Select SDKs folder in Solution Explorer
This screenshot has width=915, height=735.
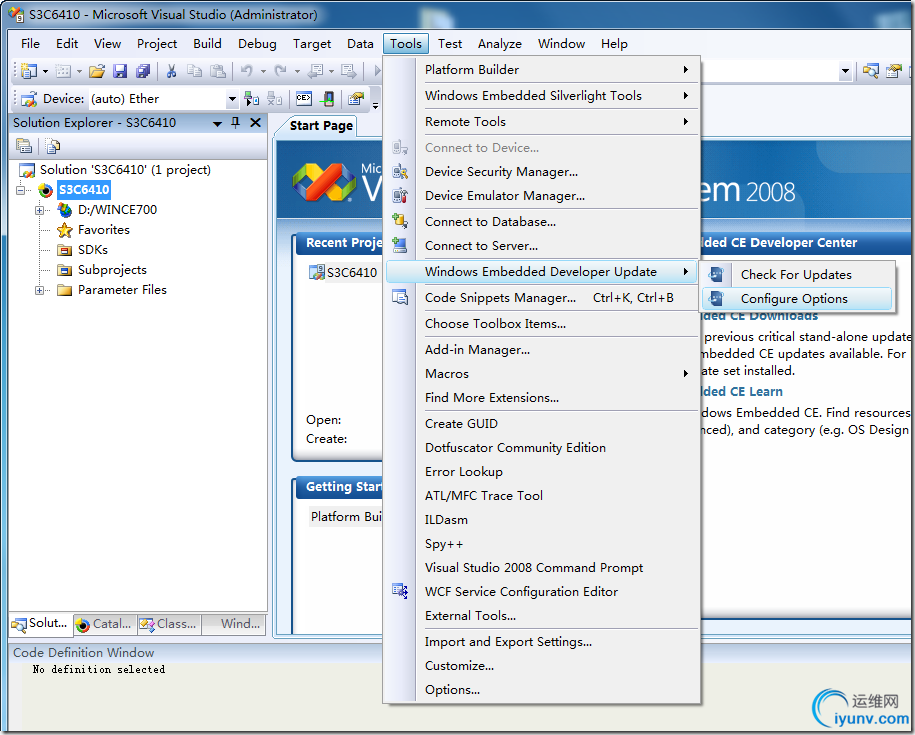(93, 250)
